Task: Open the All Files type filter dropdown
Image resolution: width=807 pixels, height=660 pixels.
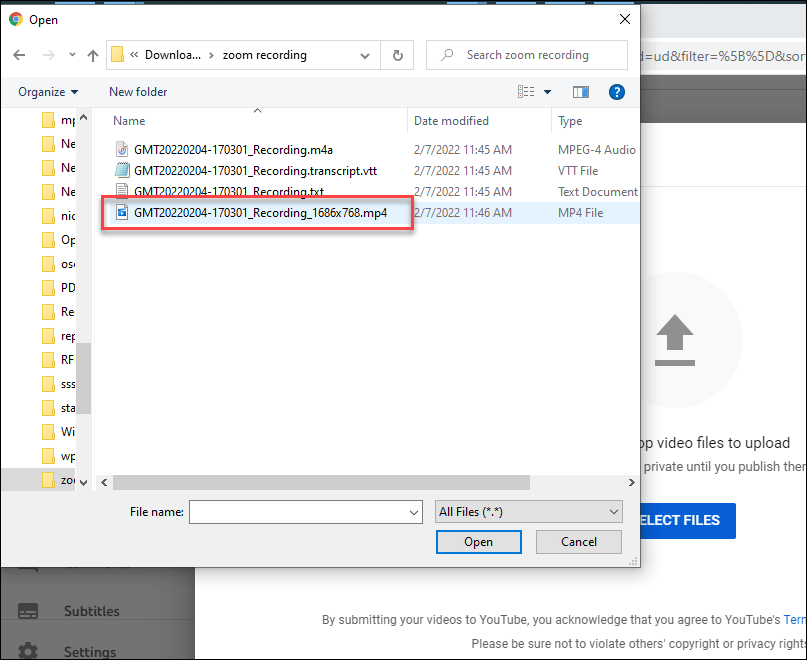Action: click(x=529, y=512)
